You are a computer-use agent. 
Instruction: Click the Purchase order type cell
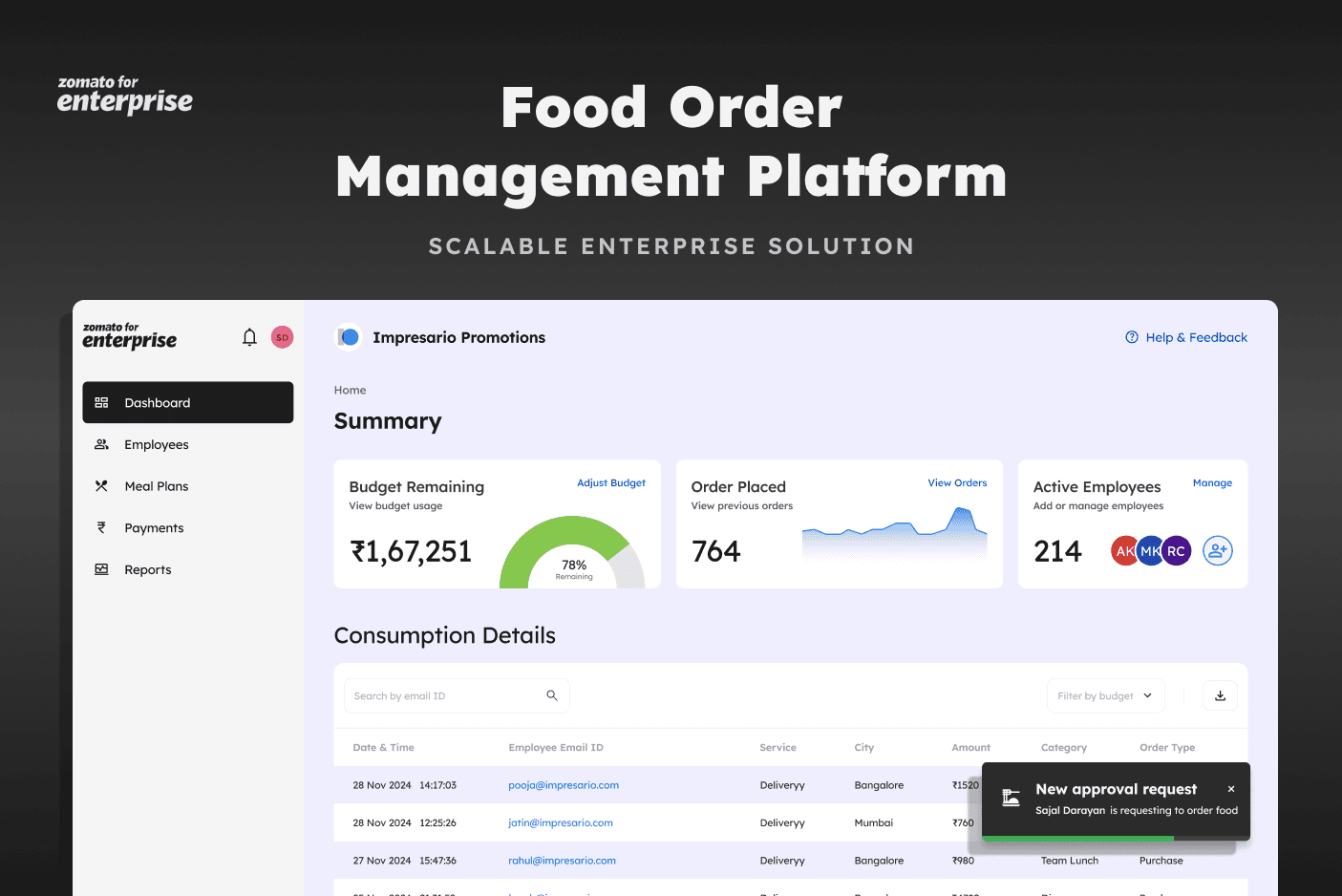pyautogui.click(x=1161, y=861)
